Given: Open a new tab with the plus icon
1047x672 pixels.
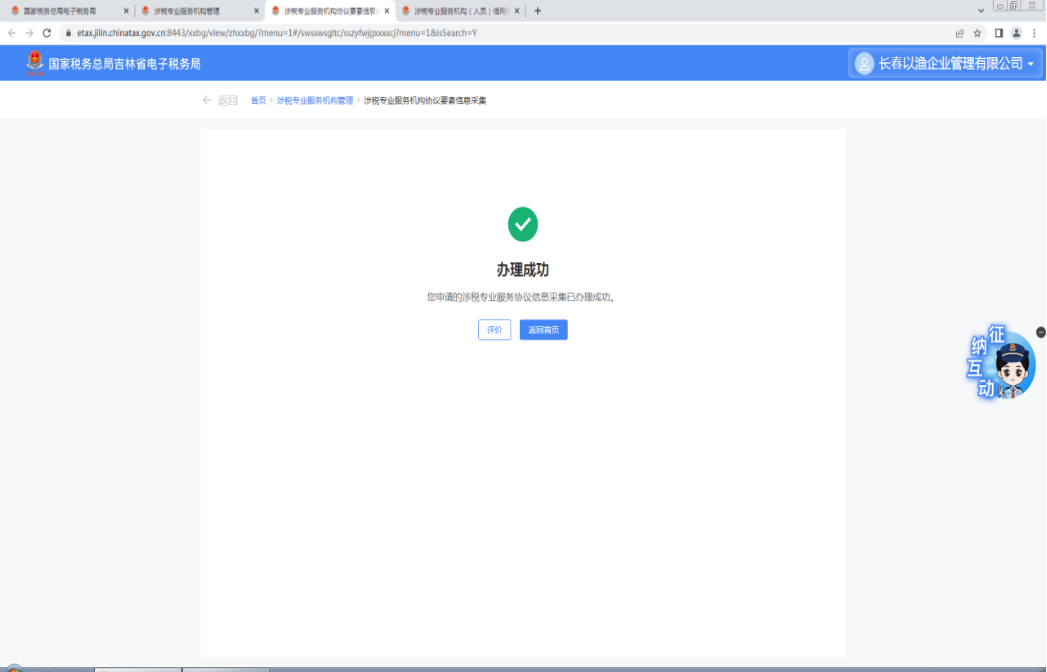Looking at the screenshot, I should tap(538, 11).
